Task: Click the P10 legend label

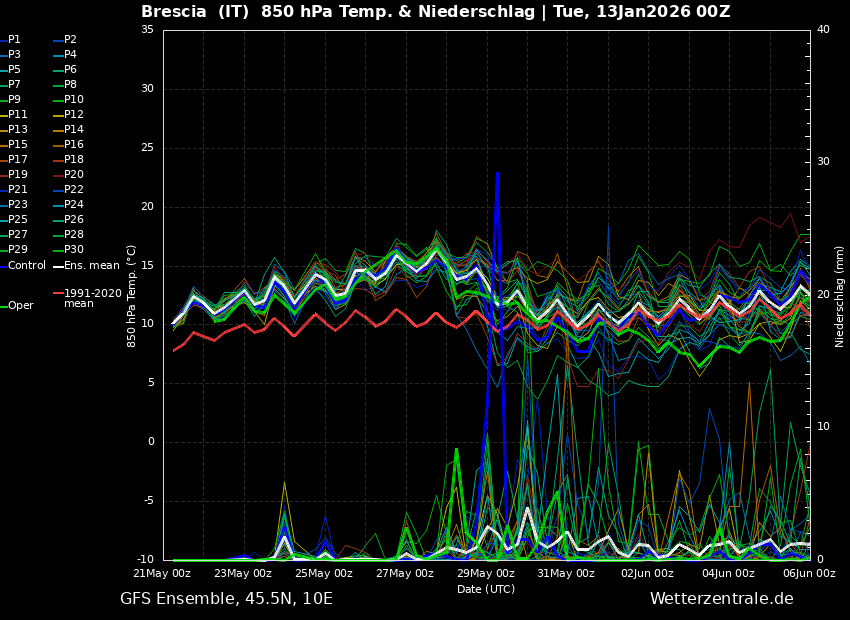Action: point(74,99)
